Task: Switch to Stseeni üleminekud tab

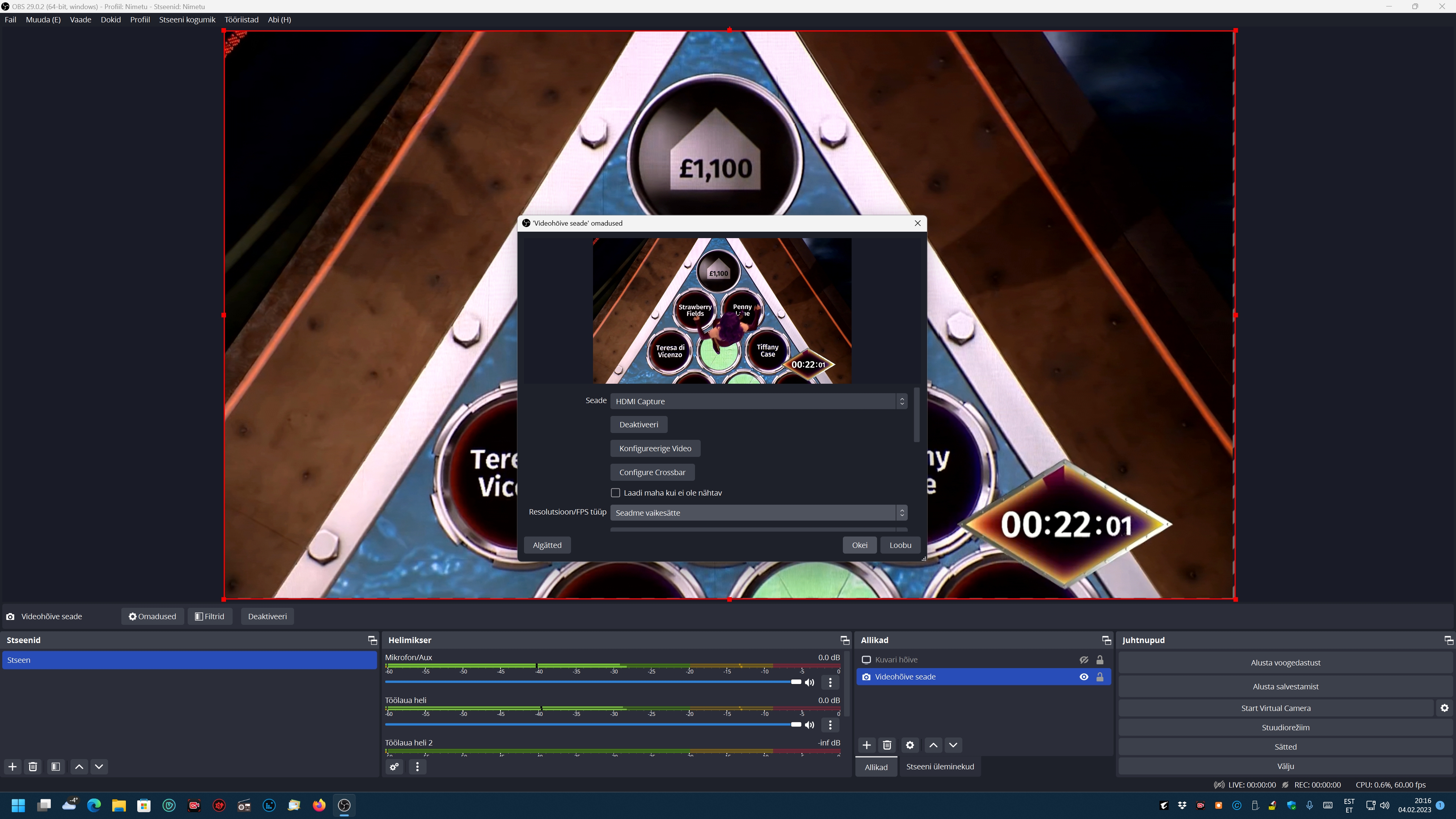Action: (x=940, y=766)
